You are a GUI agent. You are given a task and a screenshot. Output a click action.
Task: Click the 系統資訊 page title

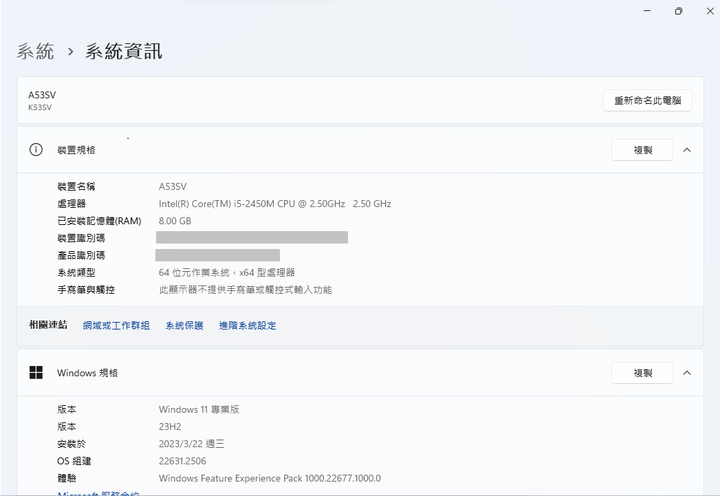(x=124, y=51)
